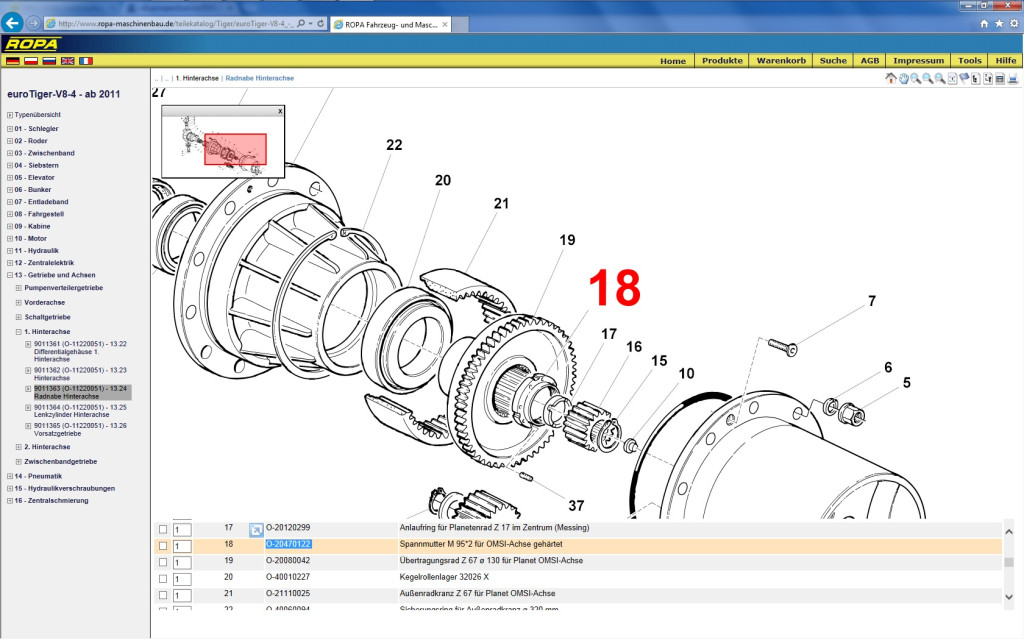Select the Typenübersicht tree entry
Screen dimensions: 1024x640
point(37,115)
